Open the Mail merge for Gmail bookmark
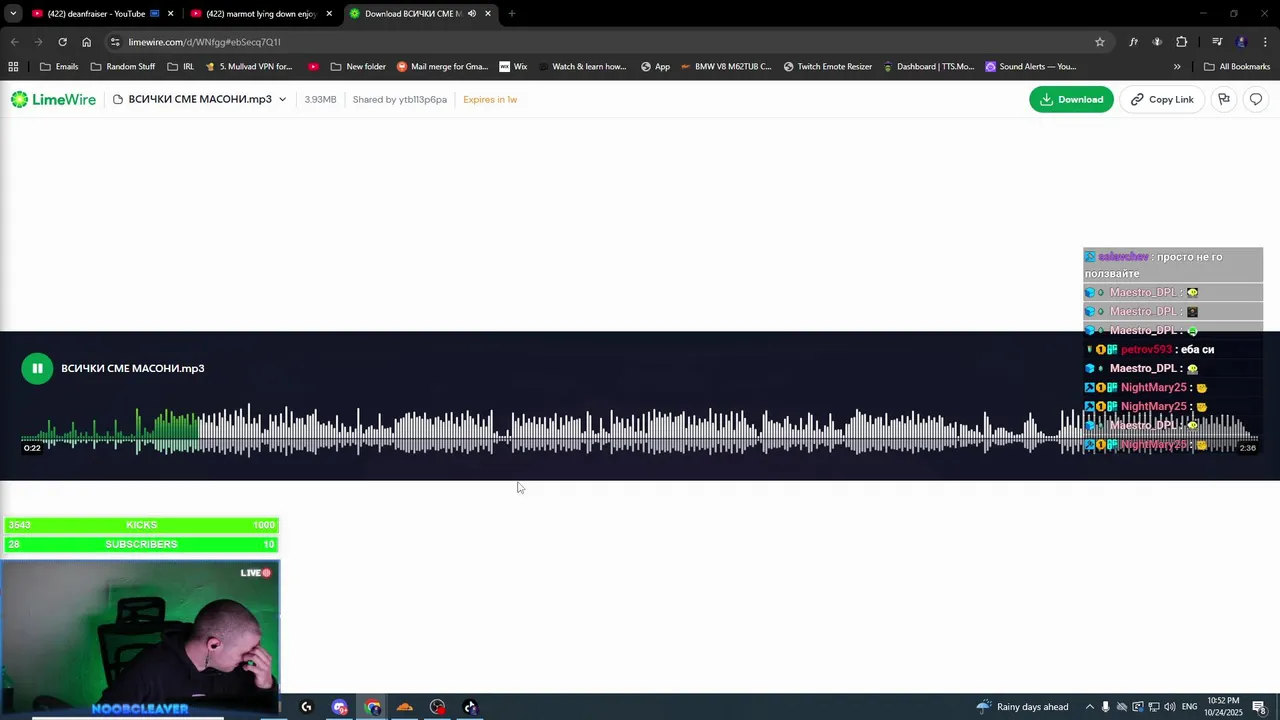 (443, 67)
